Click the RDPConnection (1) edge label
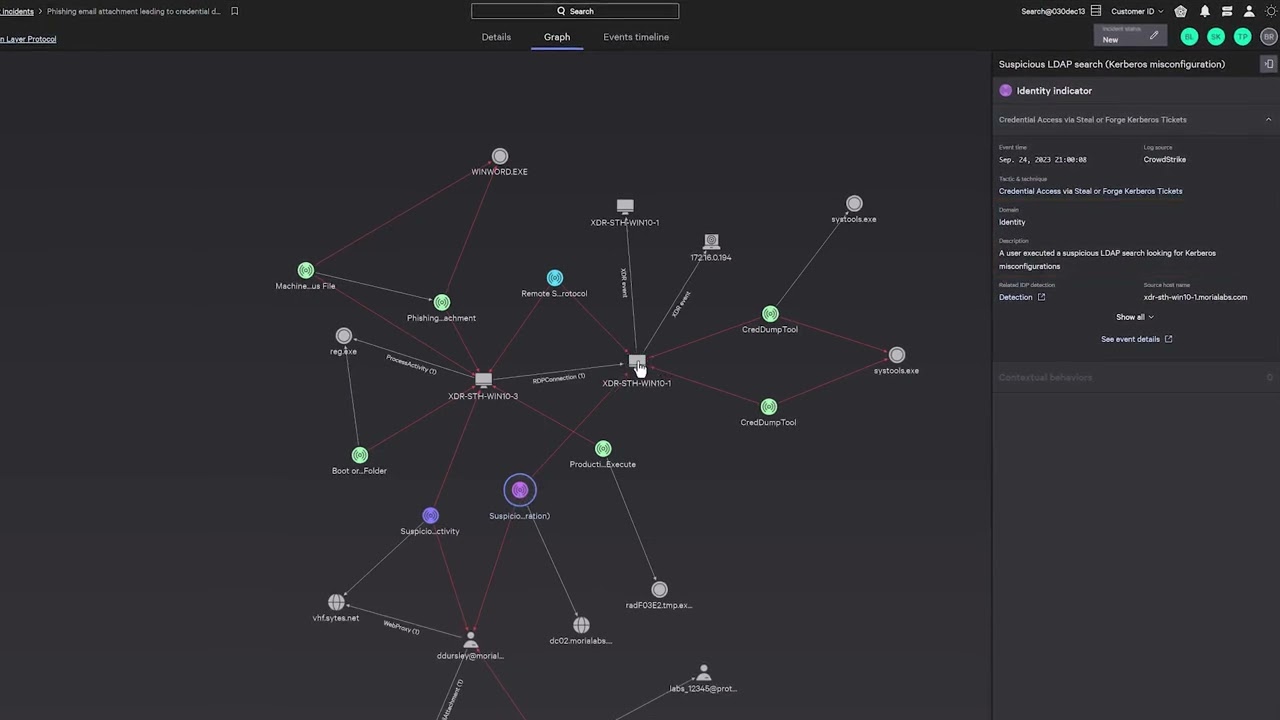 (559, 378)
